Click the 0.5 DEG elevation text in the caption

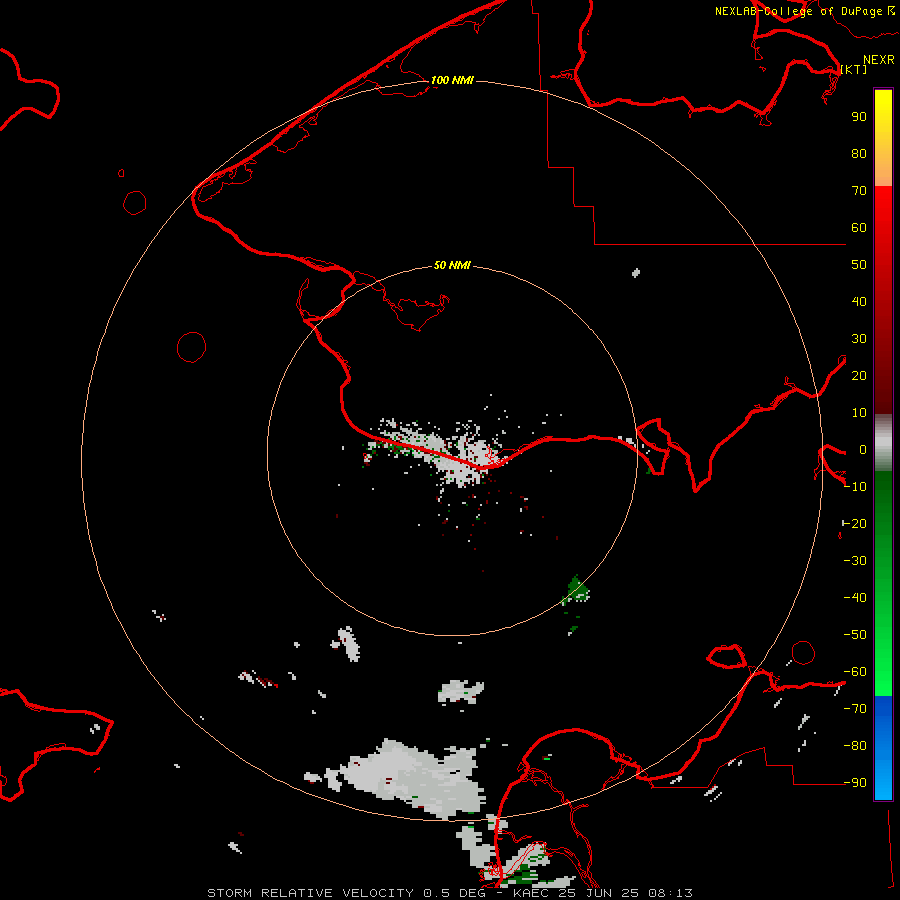(x=455, y=893)
